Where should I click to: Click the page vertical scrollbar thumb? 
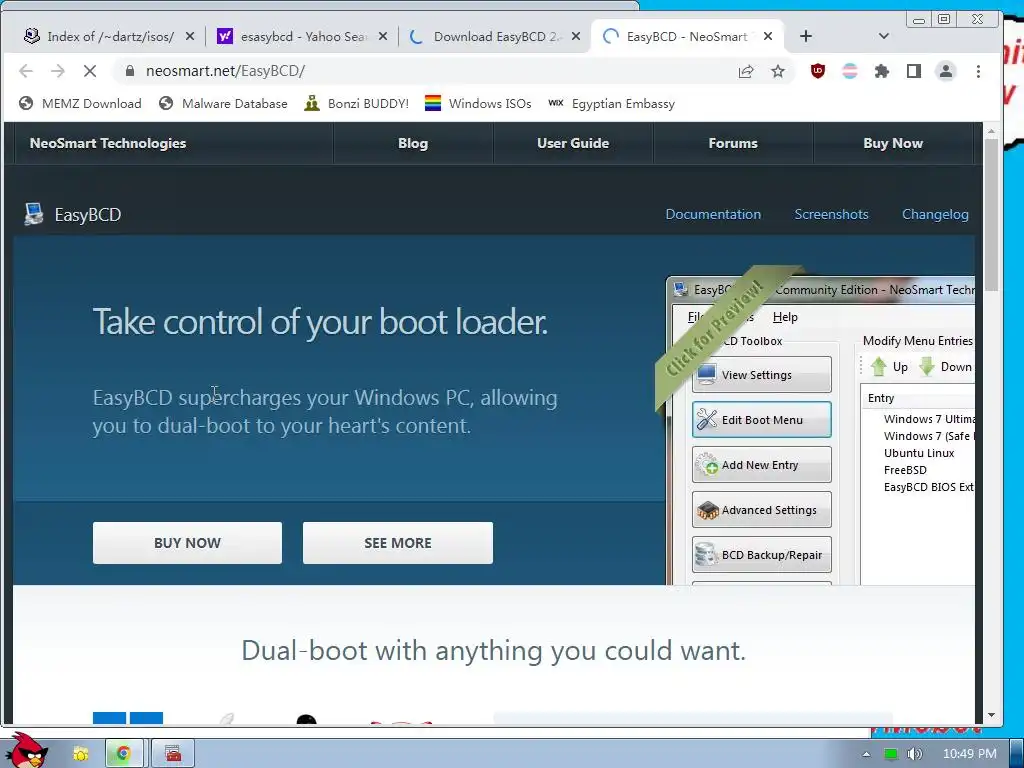991,216
